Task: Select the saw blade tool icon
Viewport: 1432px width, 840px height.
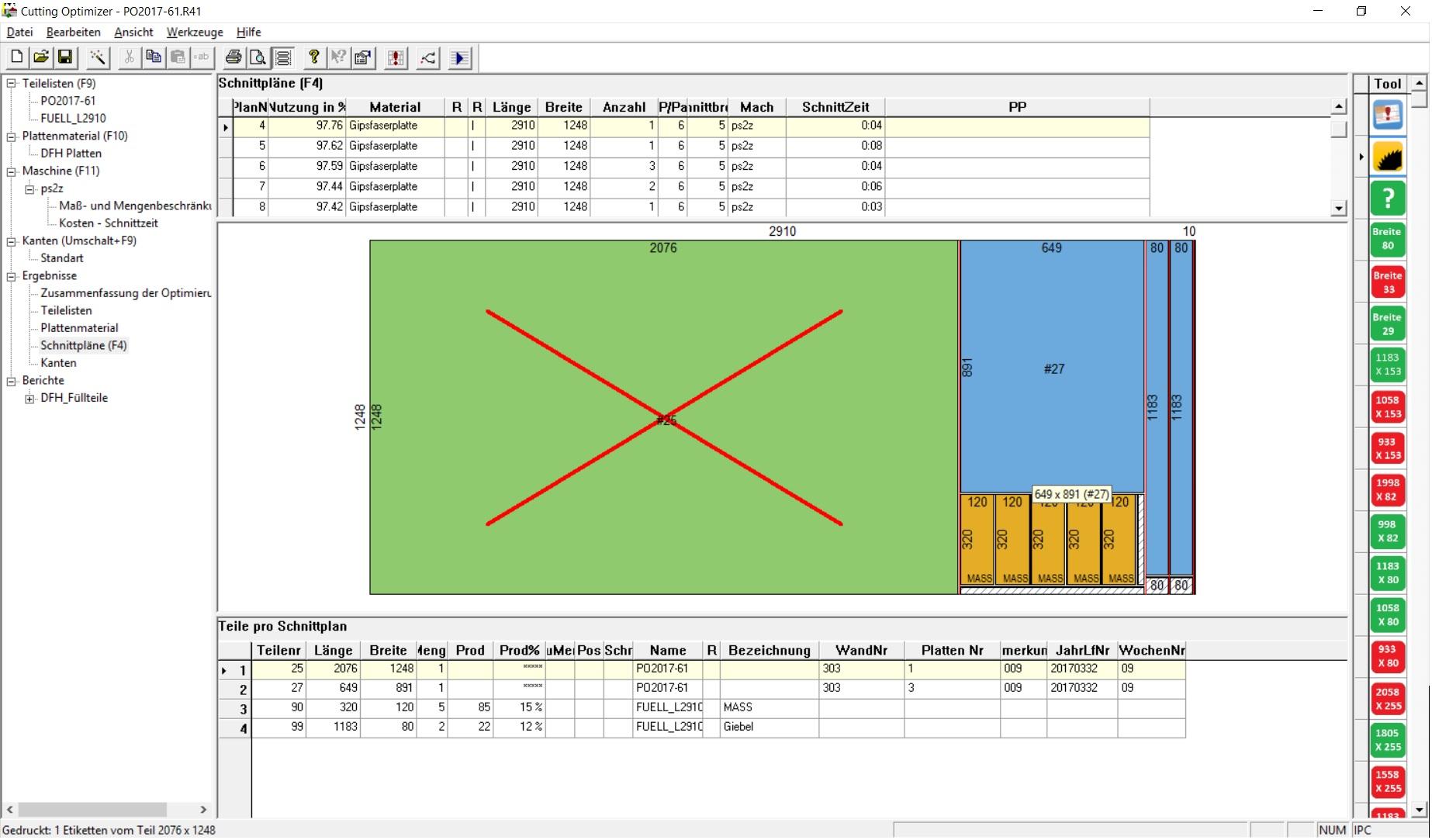Action: tap(1388, 157)
